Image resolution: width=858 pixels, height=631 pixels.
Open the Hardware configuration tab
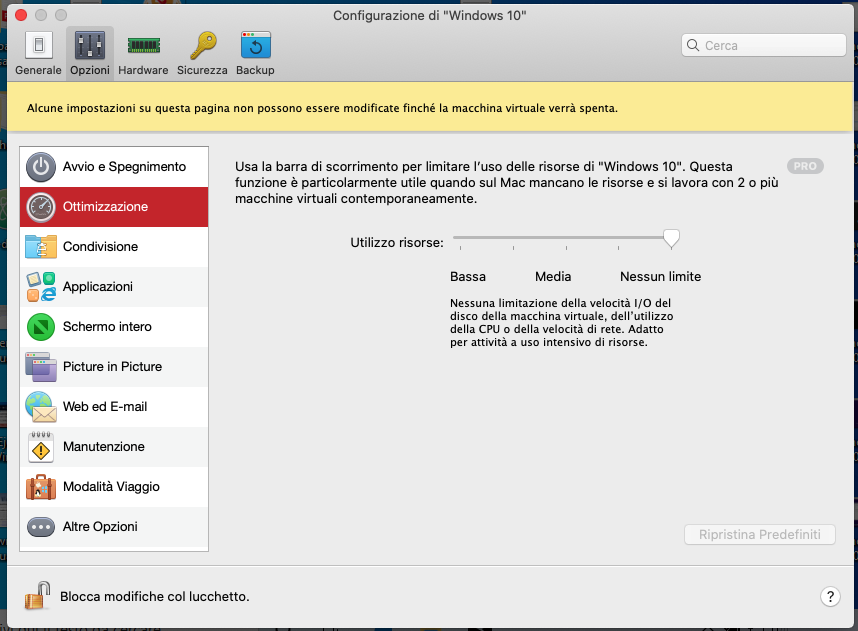(x=143, y=54)
